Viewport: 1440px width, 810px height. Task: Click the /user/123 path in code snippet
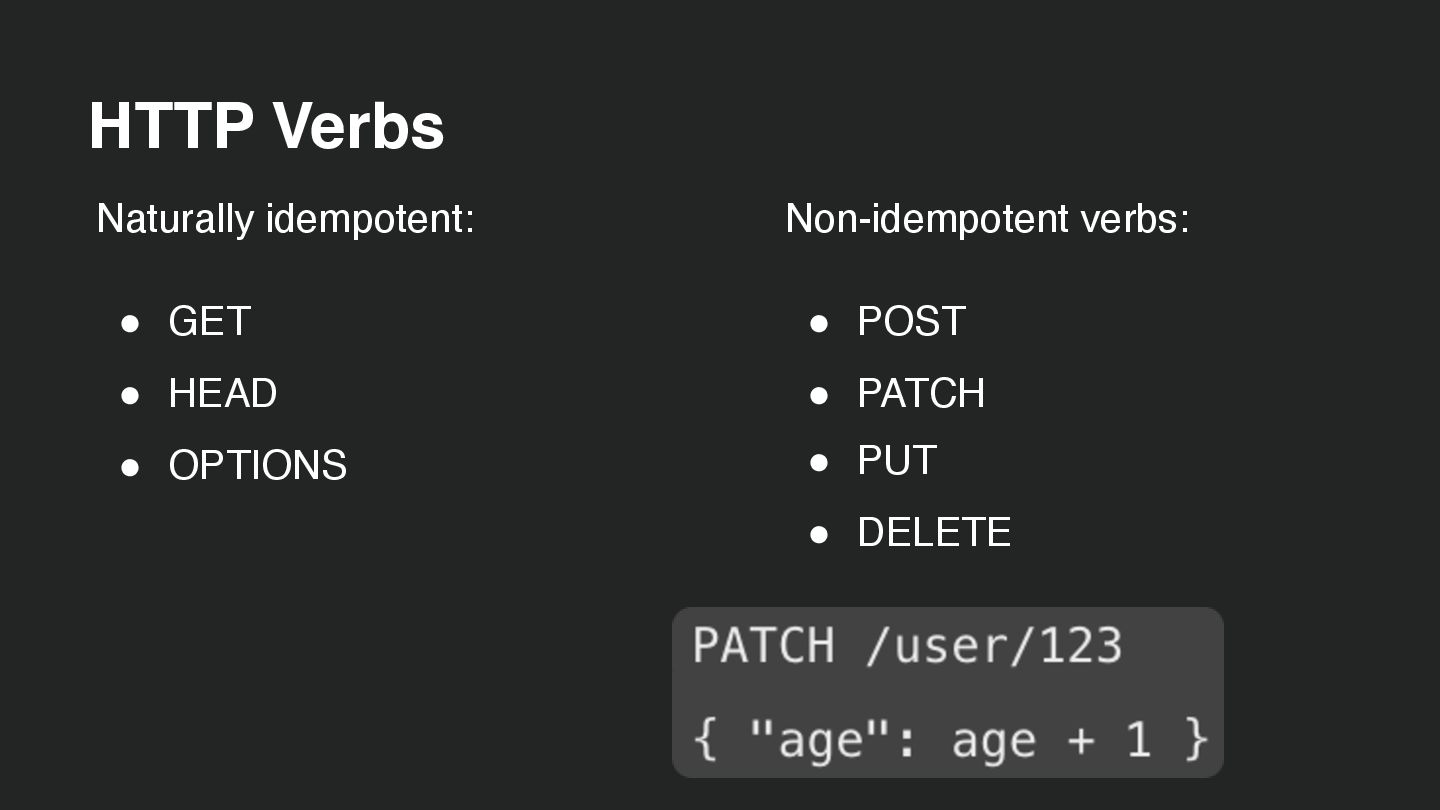click(993, 646)
